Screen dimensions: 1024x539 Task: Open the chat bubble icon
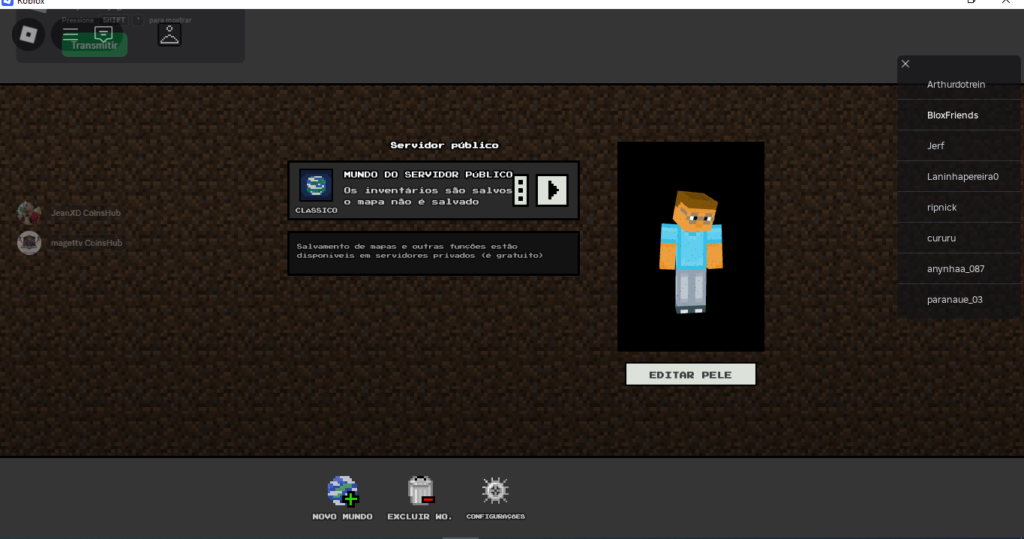pyautogui.click(x=103, y=33)
